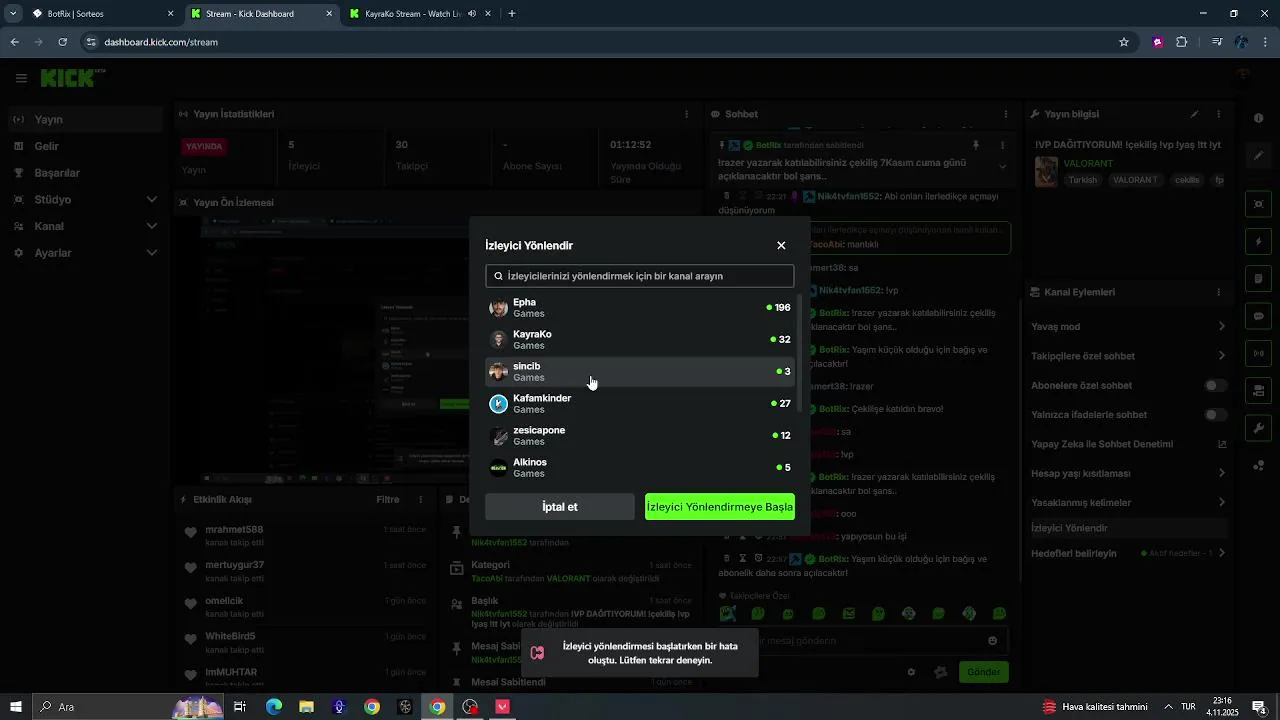
Task: Open Yayın İstatistikleri panel options menu
Action: point(686,114)
